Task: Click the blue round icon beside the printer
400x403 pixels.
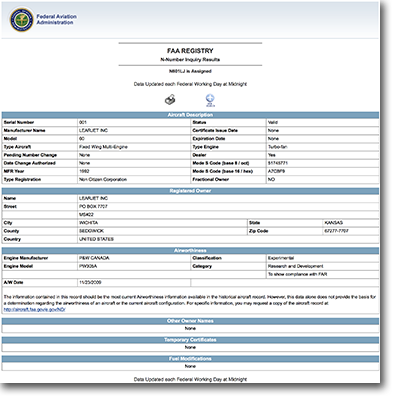Action: (x=210, y=100)
